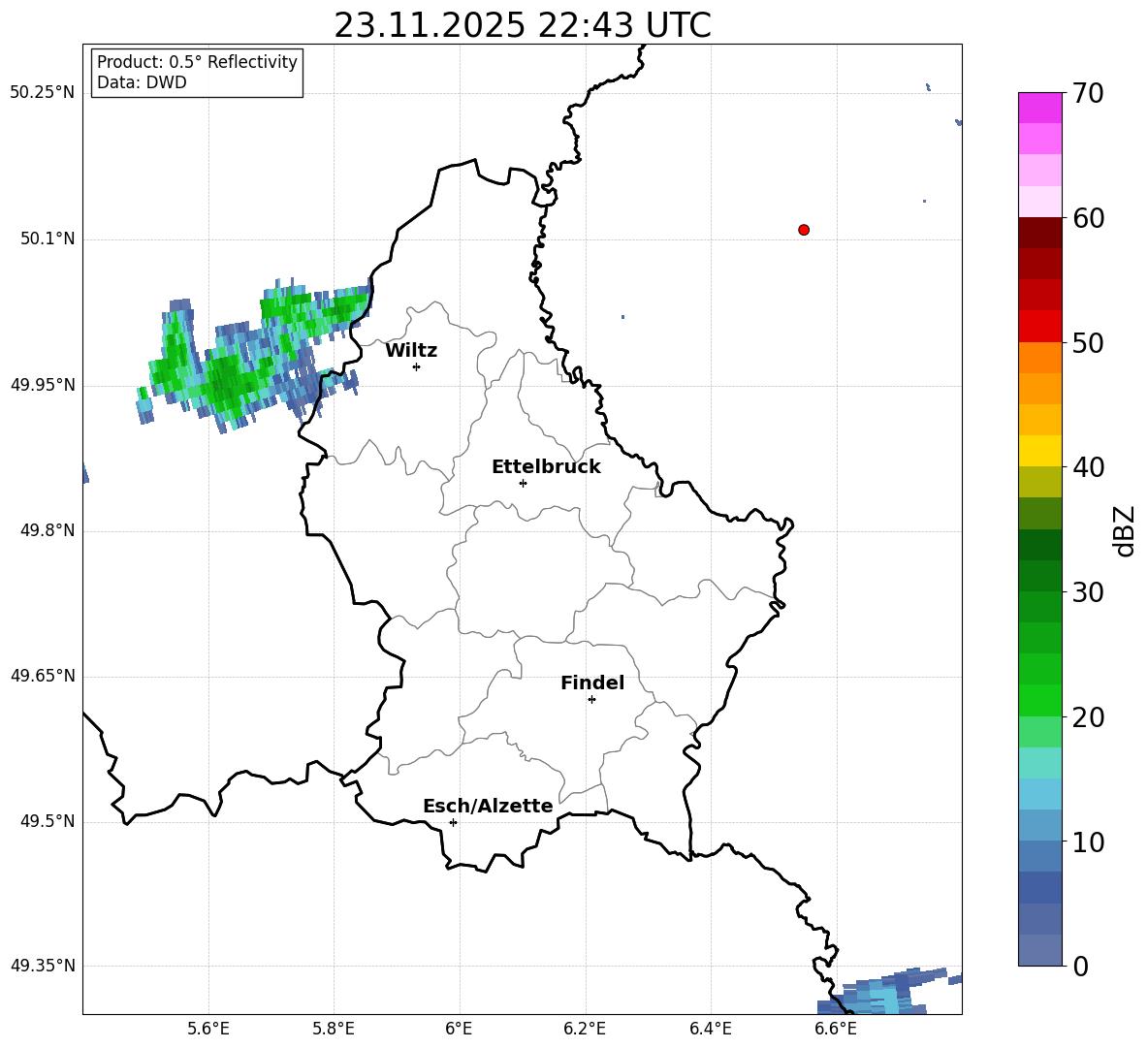Click the Ettelbruck station cross marker
This screenshot has height=1048, width=1148.
tap(523, 483)
